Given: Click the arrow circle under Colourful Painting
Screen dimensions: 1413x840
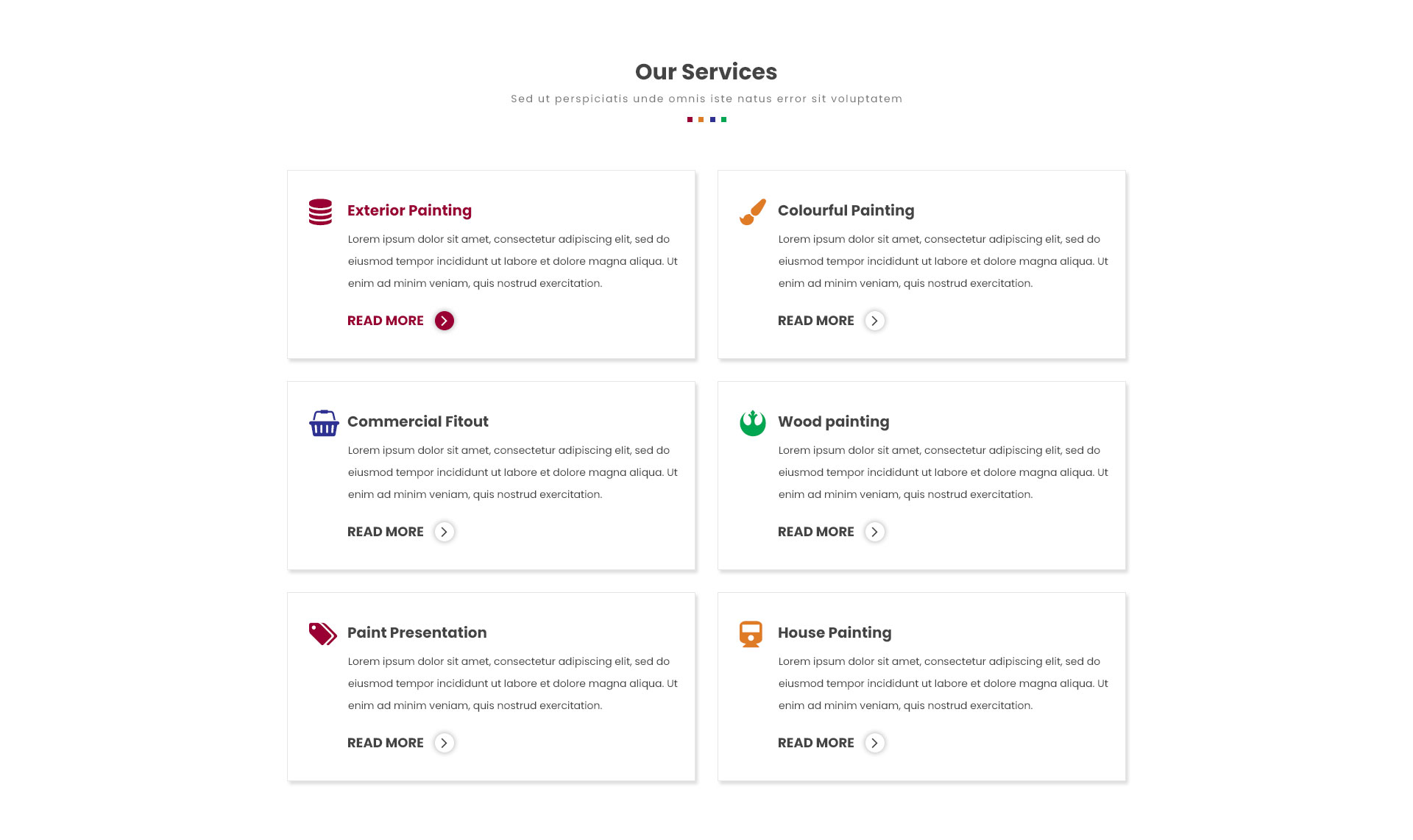Looking at the screenshot, I should point(875,321).
